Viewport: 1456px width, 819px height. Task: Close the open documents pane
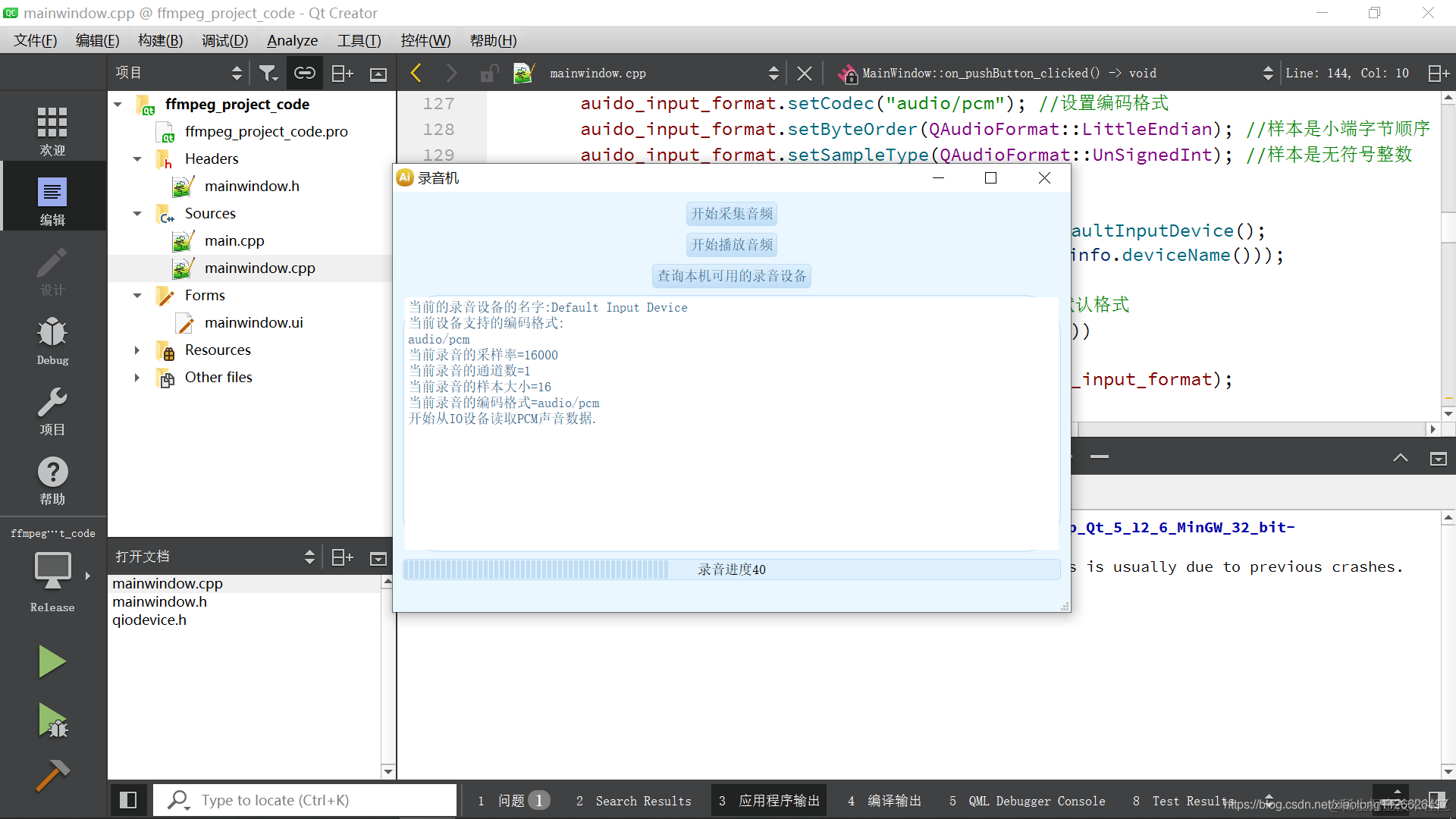point(378,558)
